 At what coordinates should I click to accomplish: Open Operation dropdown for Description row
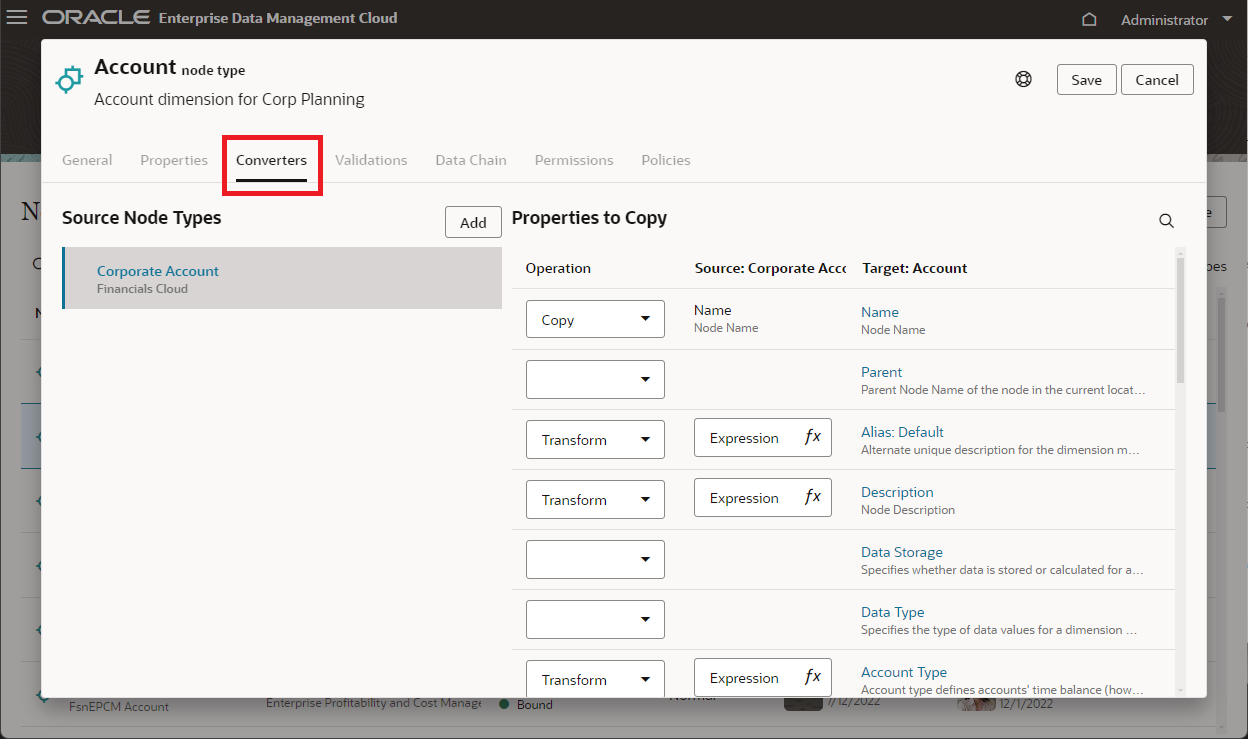coord(595,500)
